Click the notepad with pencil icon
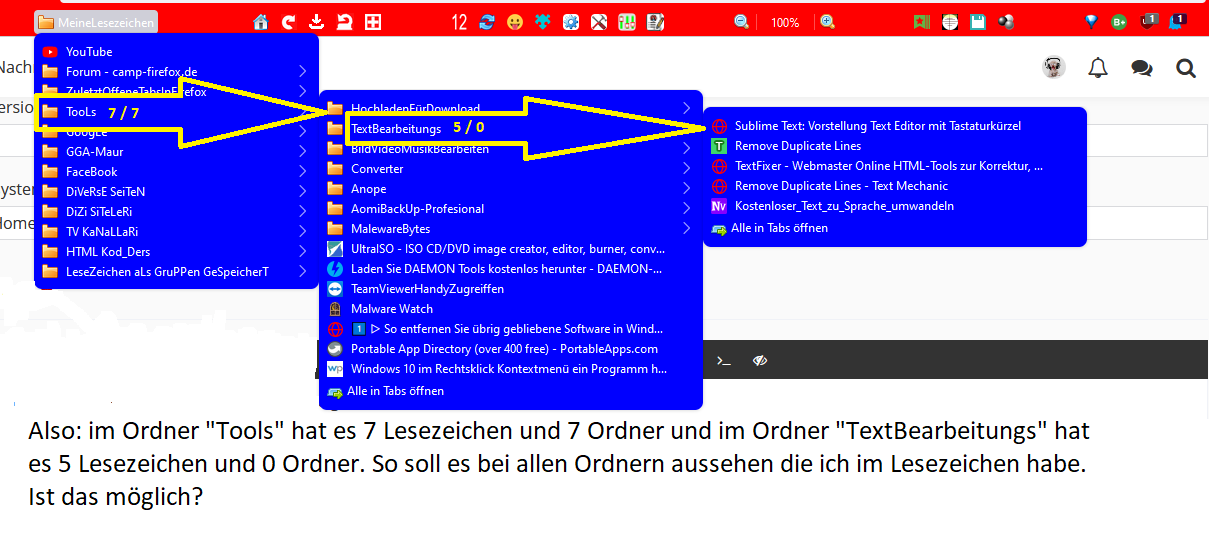The width and height of the screenshot is (1209, 537). tap(655, 22)
